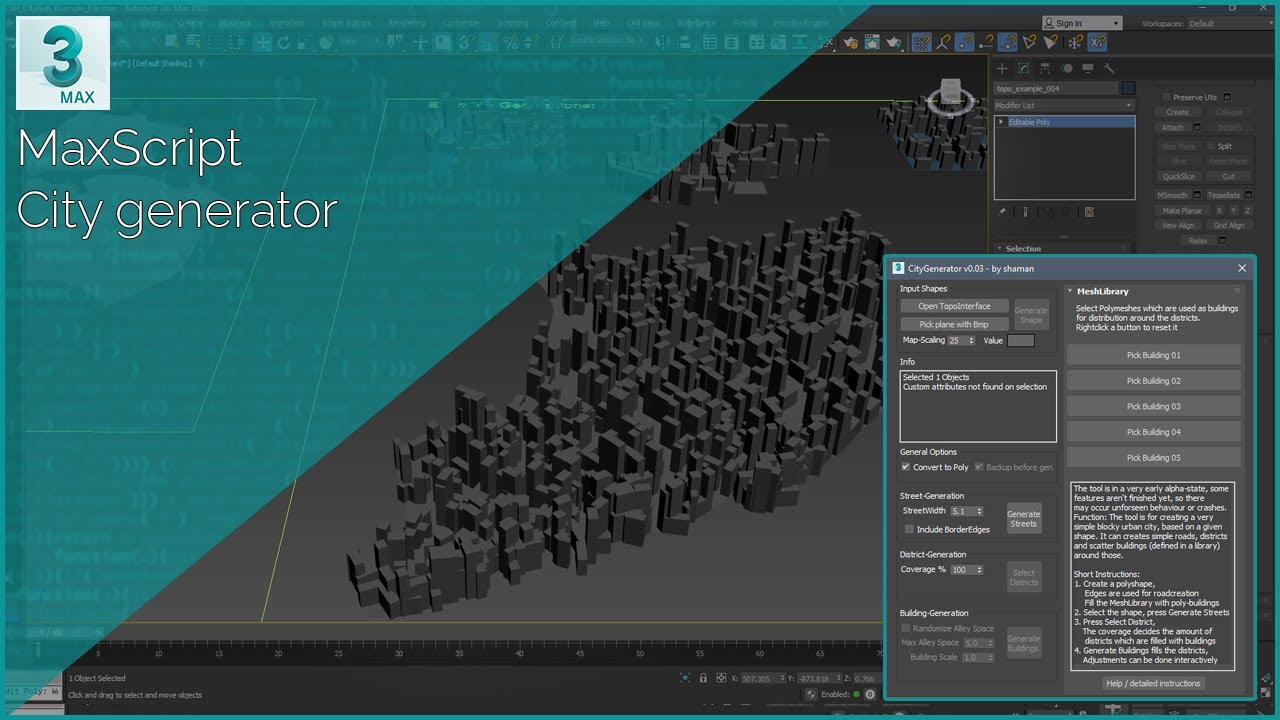This screenshot has width=1280, height=720.
Task: Open the Arnold menu
Action: tap(744, 23)
